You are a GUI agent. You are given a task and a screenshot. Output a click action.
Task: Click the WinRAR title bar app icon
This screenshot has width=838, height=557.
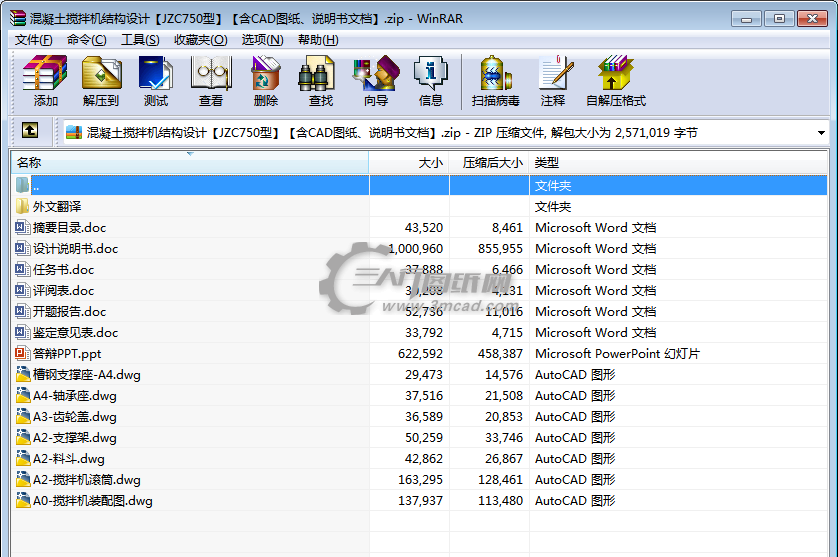click(18, 18)
